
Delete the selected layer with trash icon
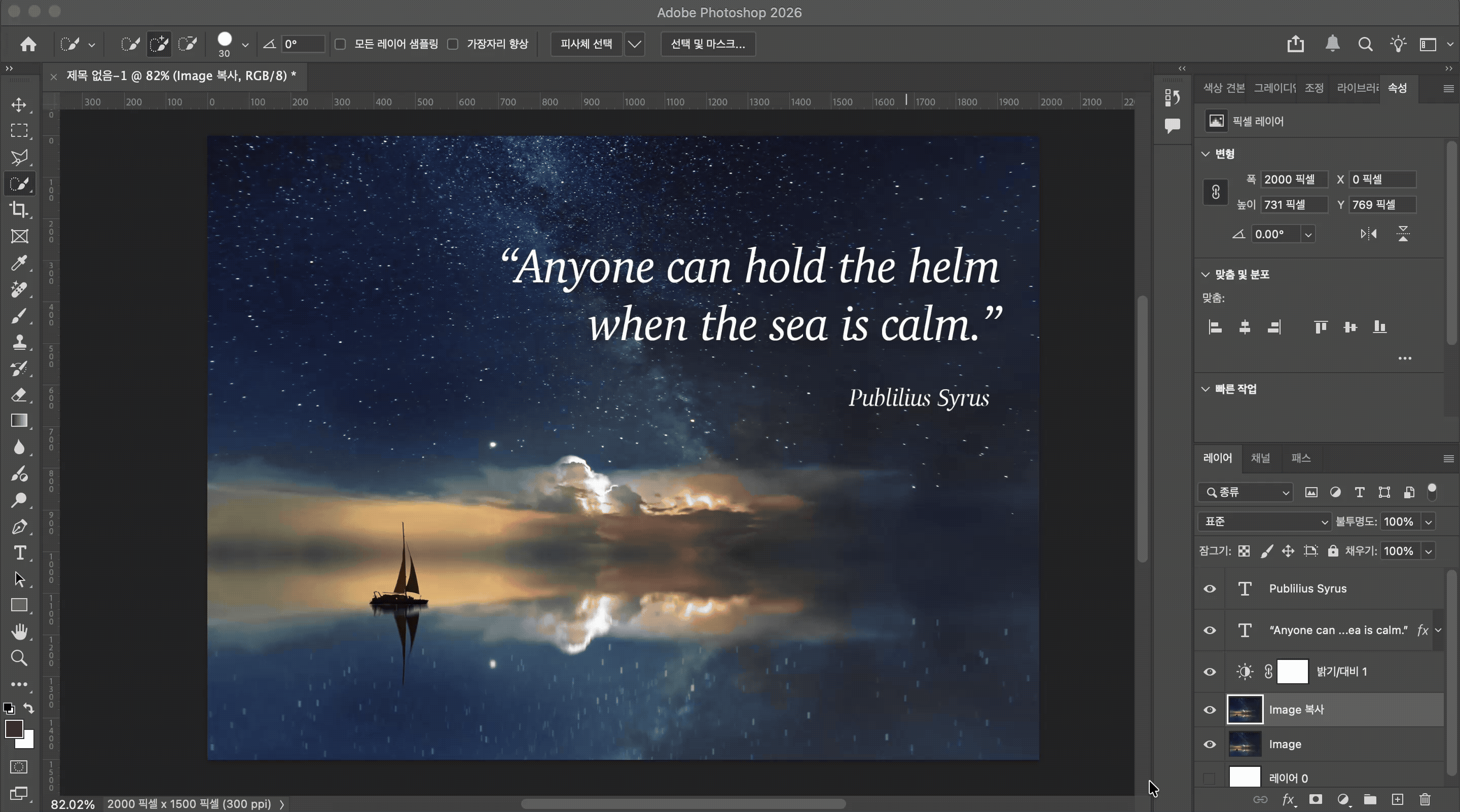1425,799
